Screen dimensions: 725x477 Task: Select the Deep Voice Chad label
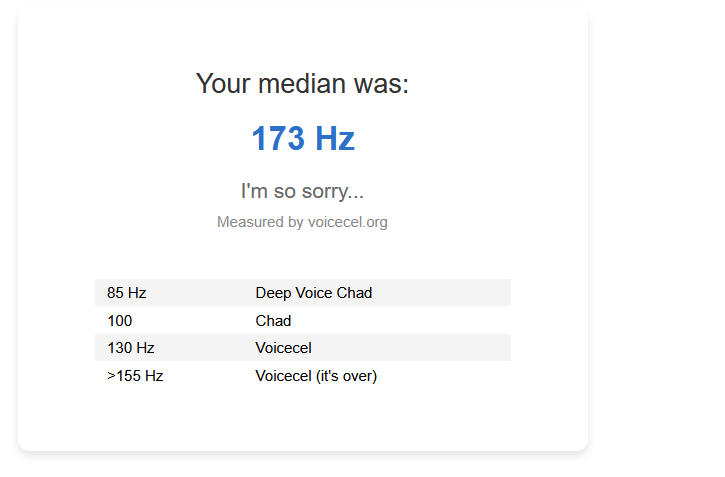point(314,293)
